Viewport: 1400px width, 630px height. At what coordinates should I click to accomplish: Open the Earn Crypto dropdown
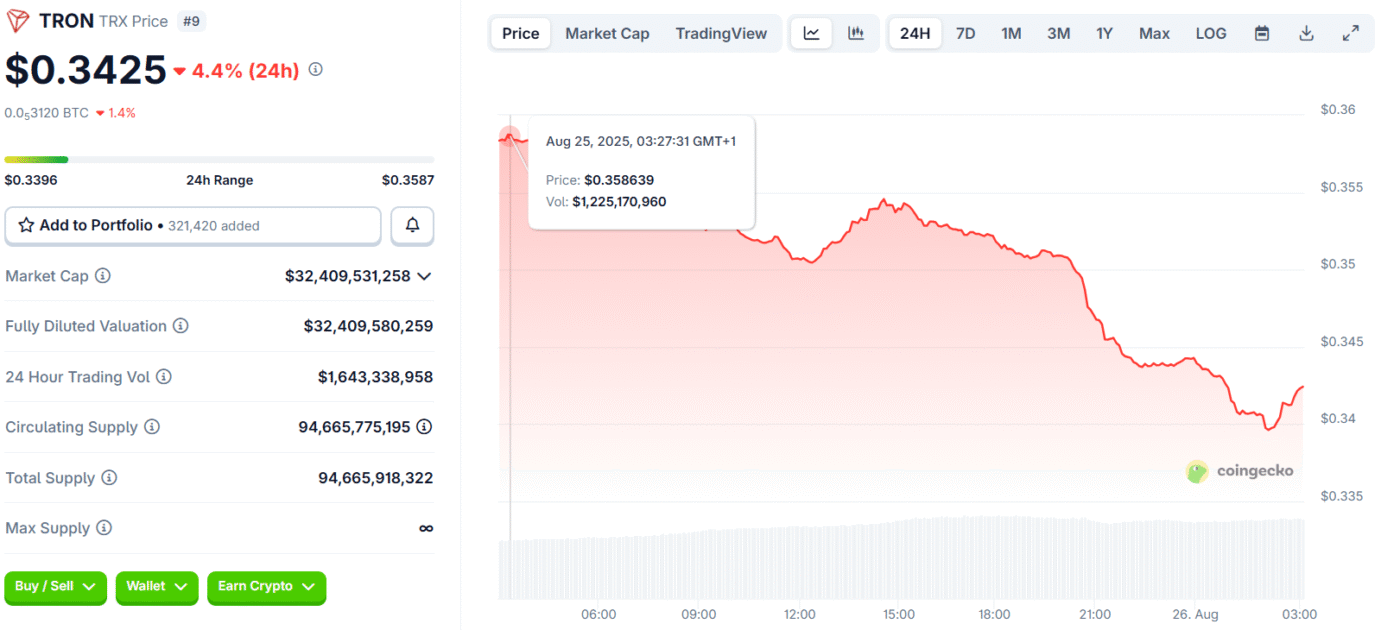point(267,587)
